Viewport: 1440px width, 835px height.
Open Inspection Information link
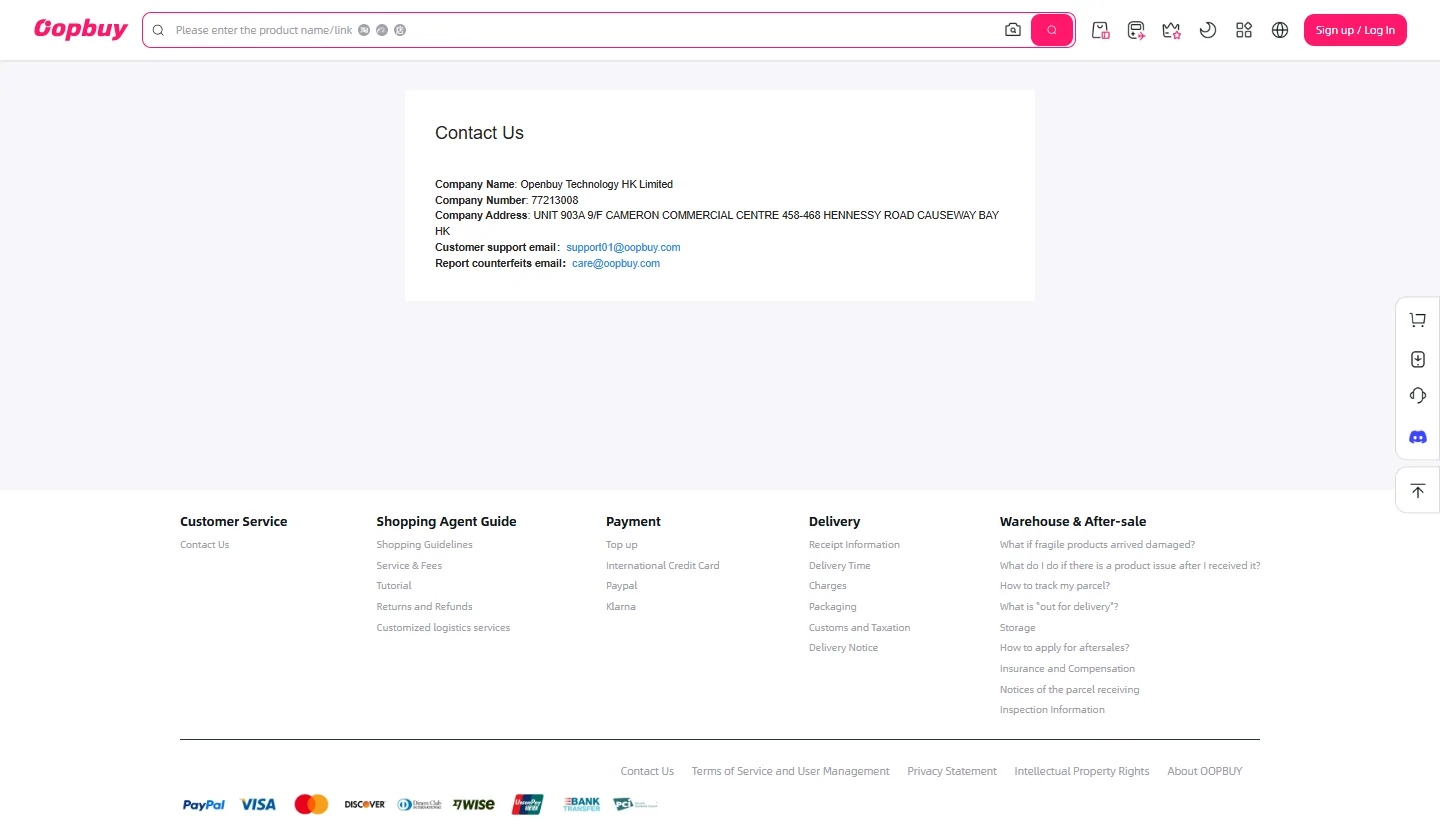coord(1052,710)
